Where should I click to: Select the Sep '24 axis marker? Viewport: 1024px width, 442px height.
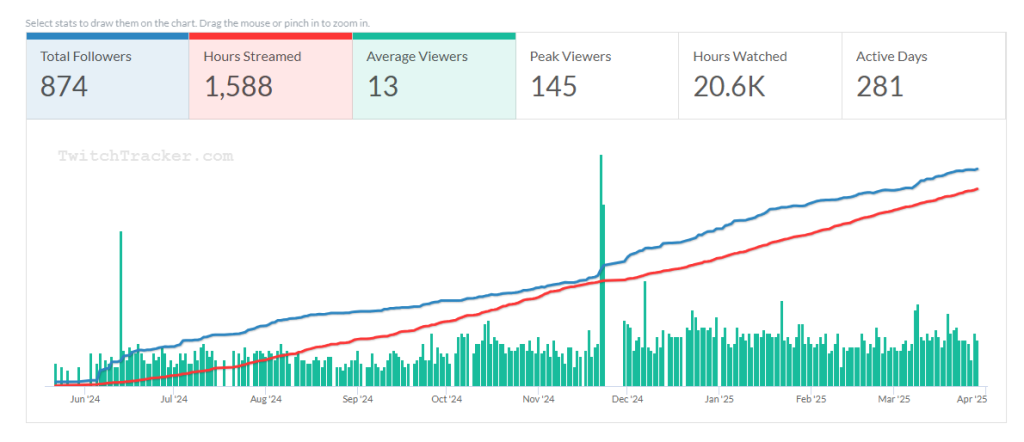tap(357, 400)
